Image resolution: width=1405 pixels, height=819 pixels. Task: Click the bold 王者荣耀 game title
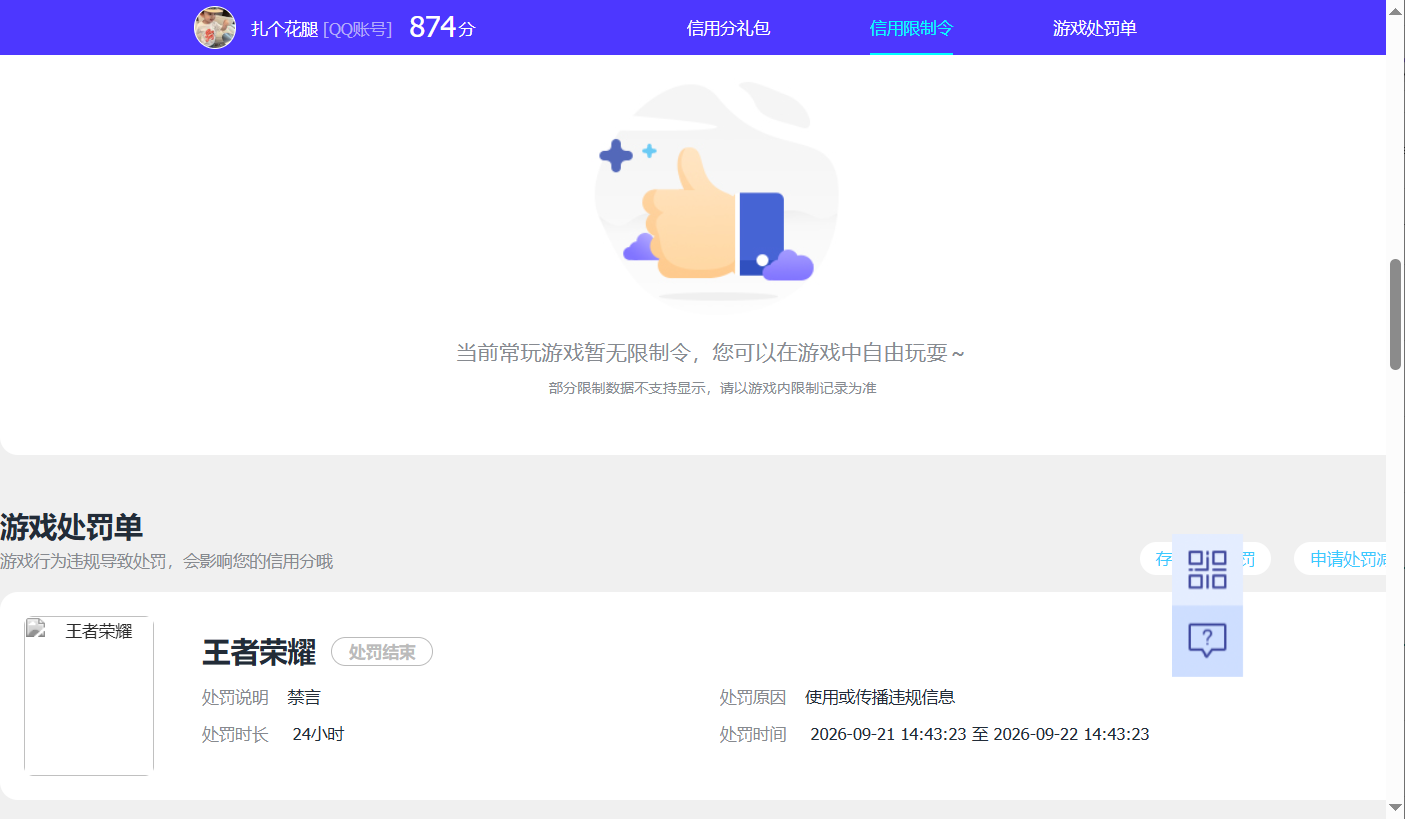259,652
